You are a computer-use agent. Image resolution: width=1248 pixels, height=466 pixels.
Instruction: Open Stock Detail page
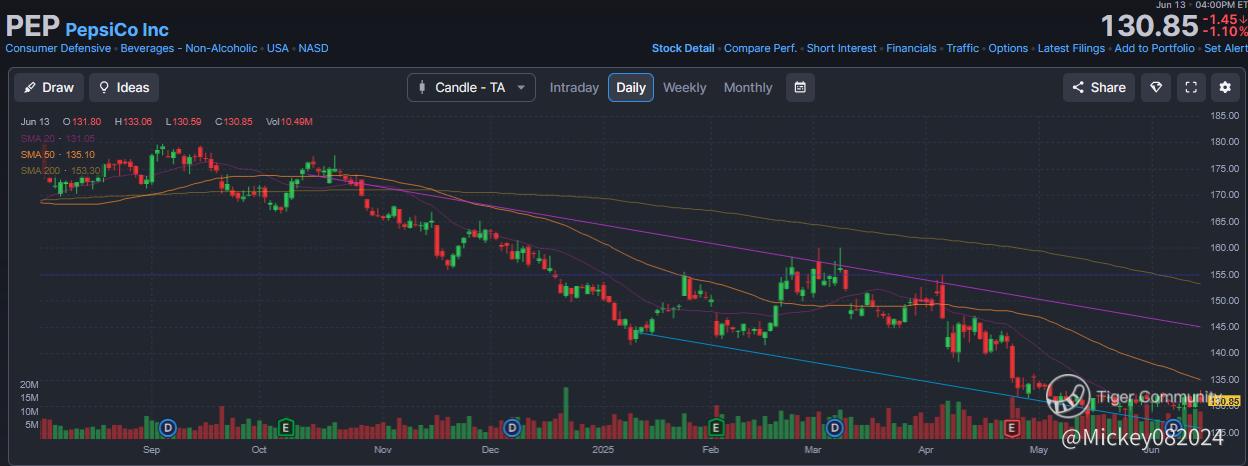683,48
